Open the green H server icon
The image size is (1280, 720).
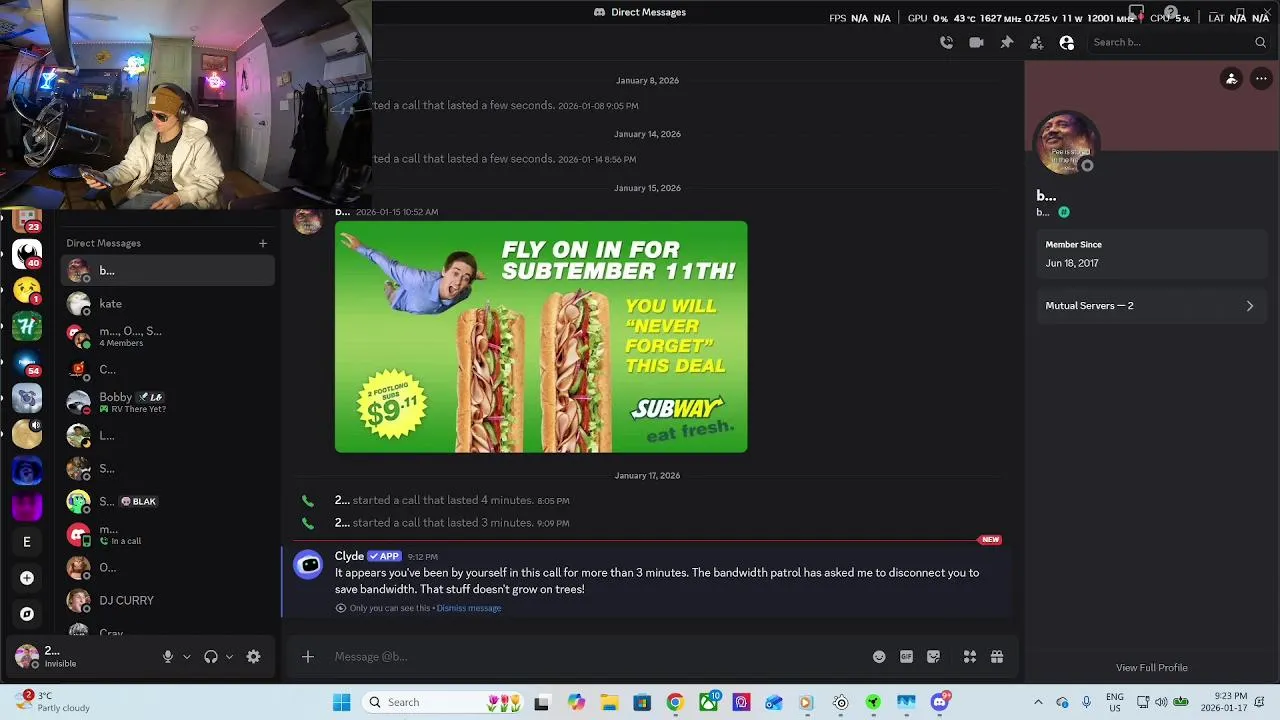click(27, 326)
